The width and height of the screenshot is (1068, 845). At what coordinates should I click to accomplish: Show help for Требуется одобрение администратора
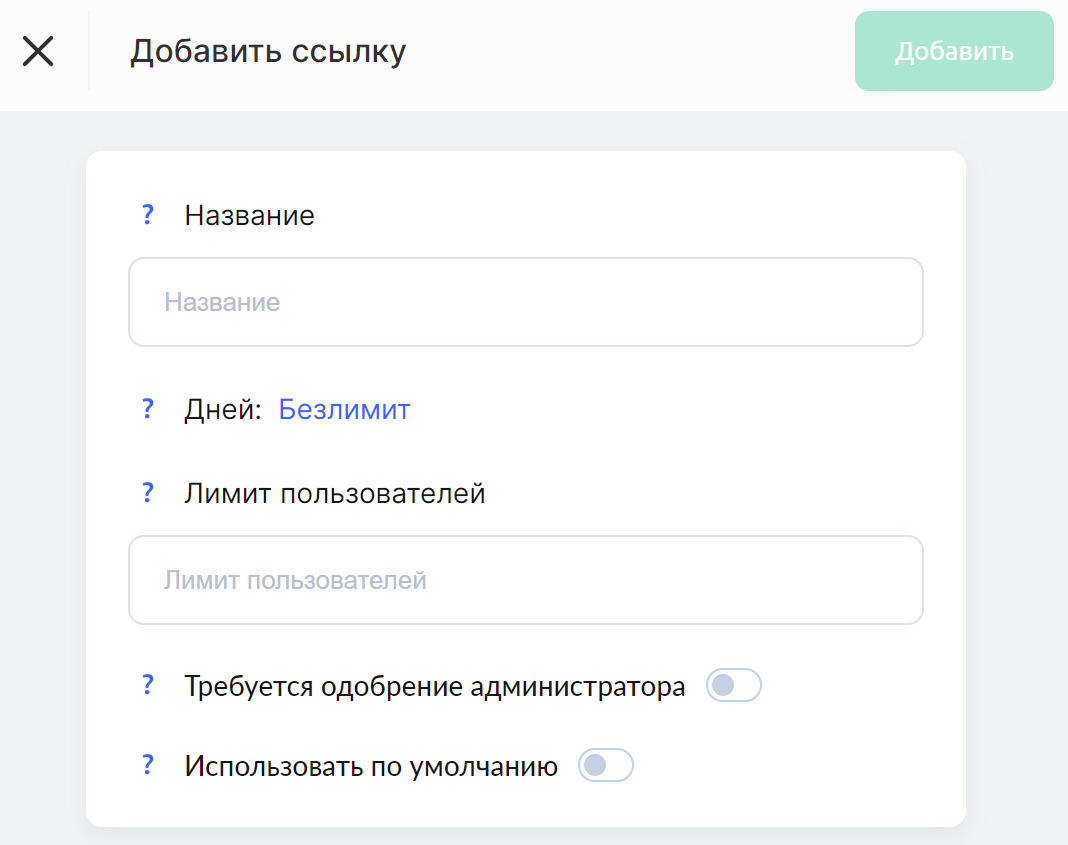pyautogui.click(x=148, y=684)
